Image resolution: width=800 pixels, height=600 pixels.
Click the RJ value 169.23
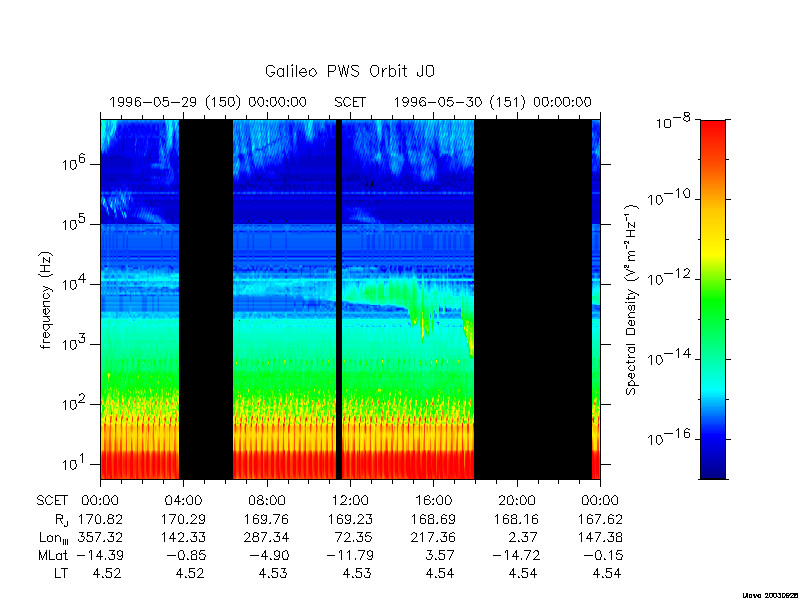point(350,519)
